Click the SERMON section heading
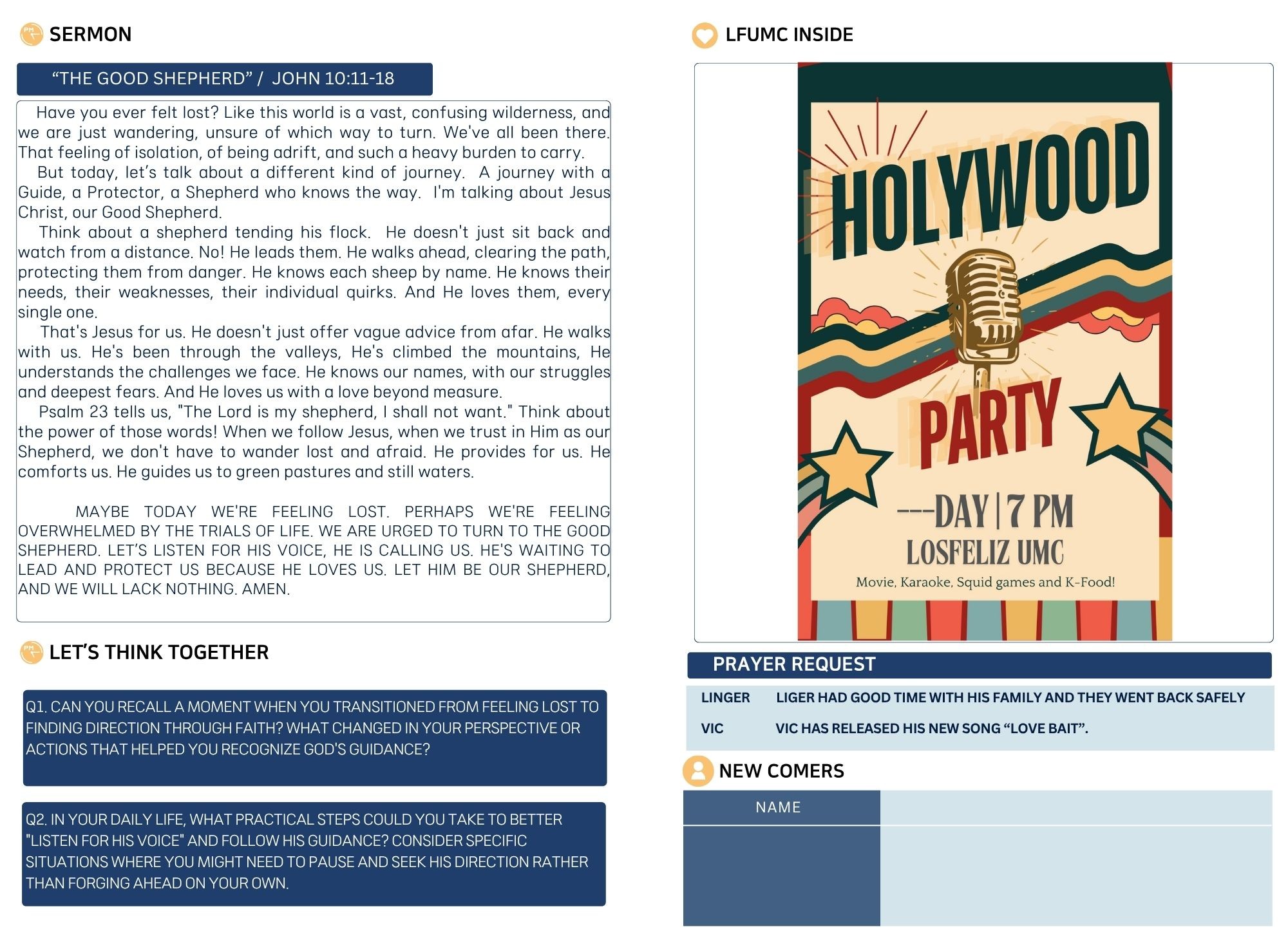Viewport: 1288px width, 936px height. click(x=90, y=34)
